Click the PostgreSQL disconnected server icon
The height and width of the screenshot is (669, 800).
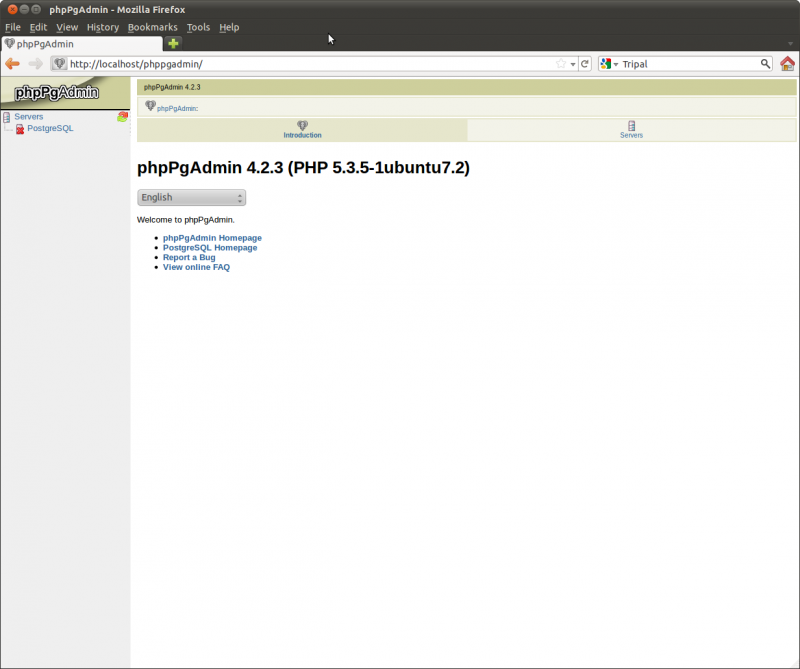tap(20, 129)
